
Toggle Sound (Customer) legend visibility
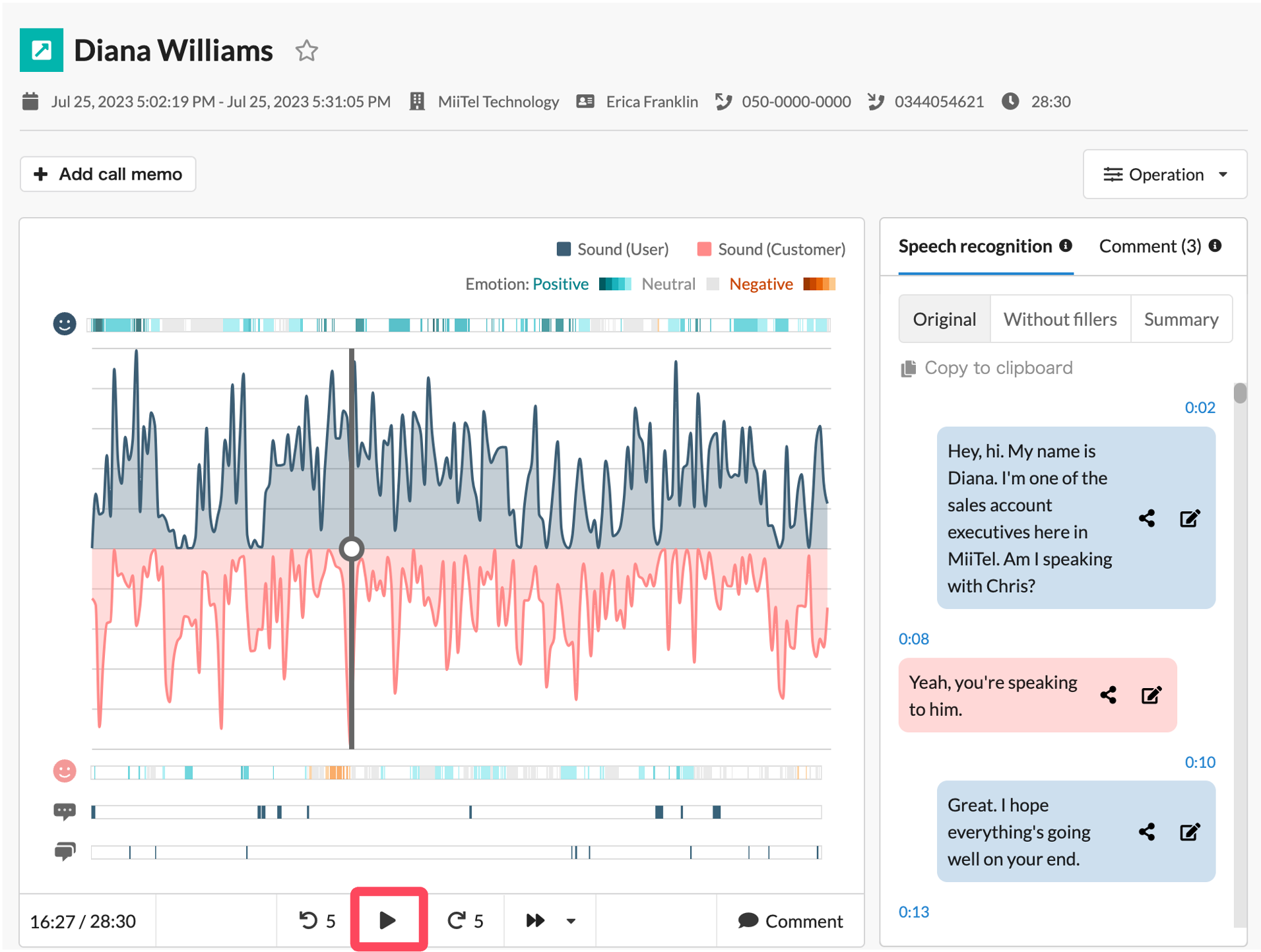pyautogui.click(x=771, y=249)
